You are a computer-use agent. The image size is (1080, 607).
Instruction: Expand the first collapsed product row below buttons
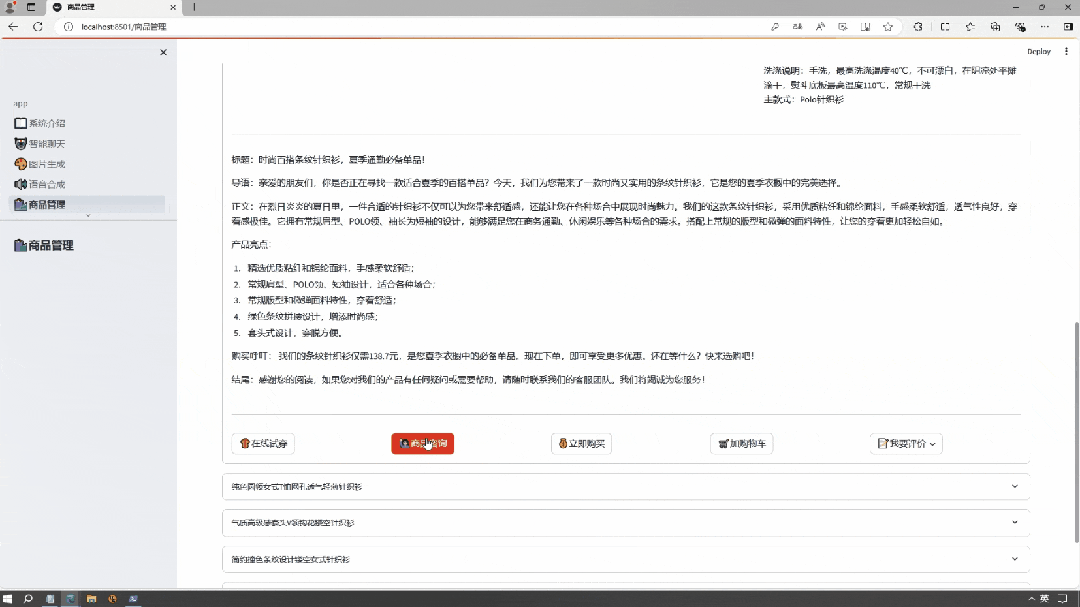(x=625, y=487)
